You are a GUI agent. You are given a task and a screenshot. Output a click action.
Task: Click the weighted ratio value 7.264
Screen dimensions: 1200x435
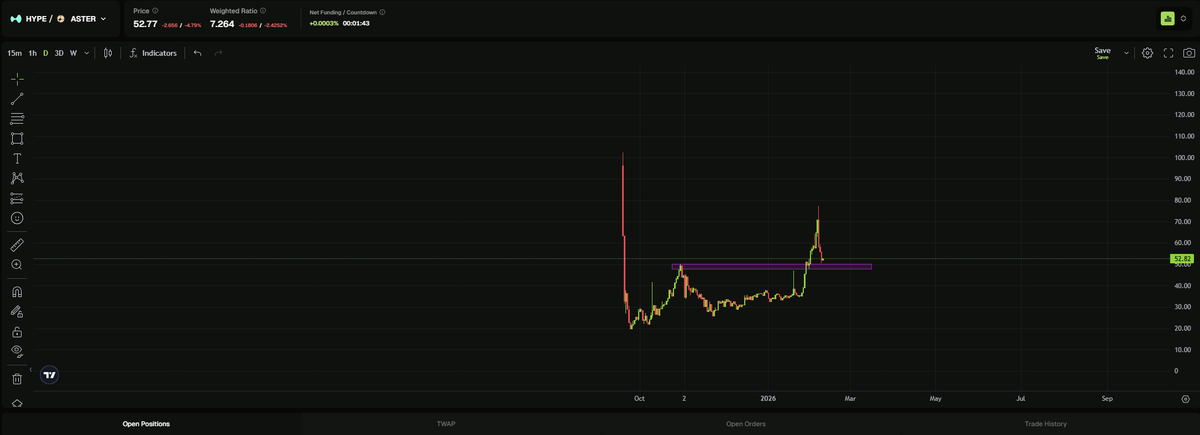click(x=222, y=23)
